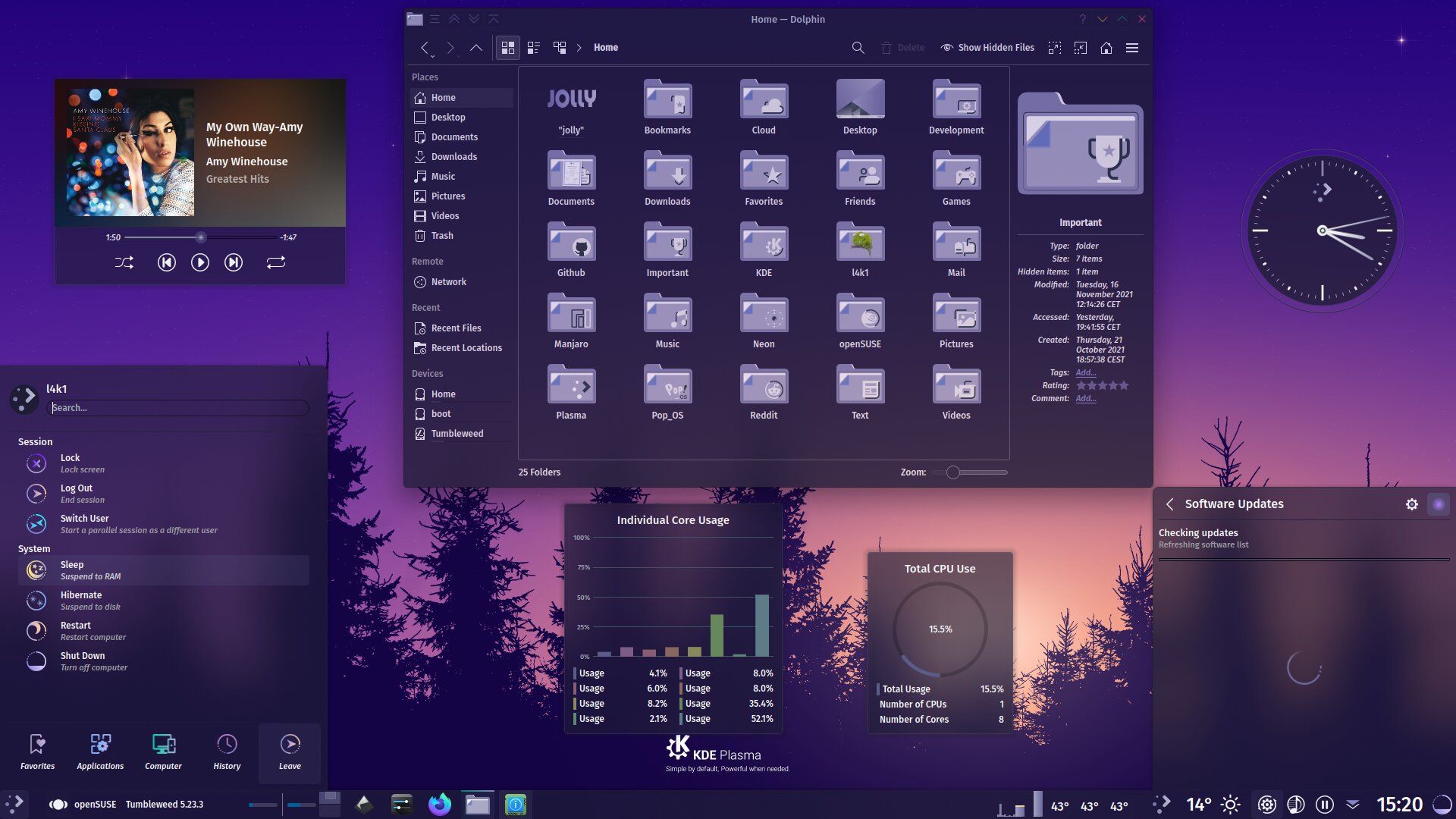Screen dimensions: 1456x819
Task: Open Software Updates settings gear
Action: click(x=1412, y=504)
